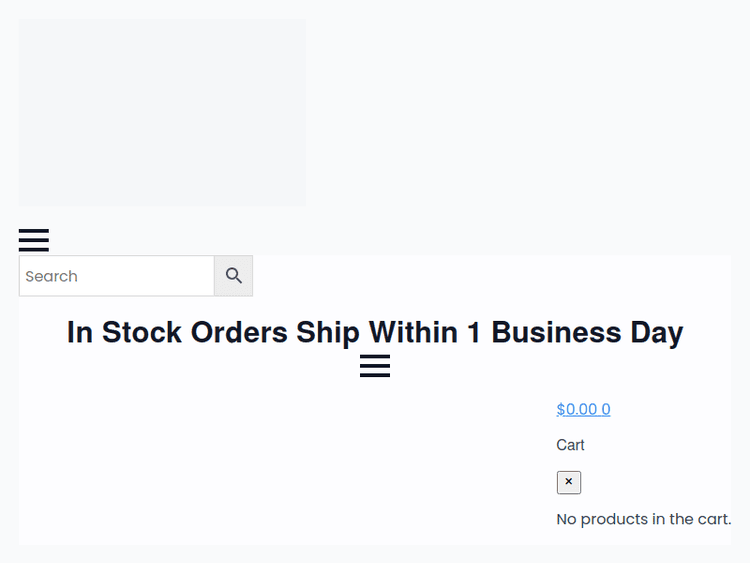750x563 pixels.
Task: Toggle the navigation menu above the search field
Action: click(34, 240)
